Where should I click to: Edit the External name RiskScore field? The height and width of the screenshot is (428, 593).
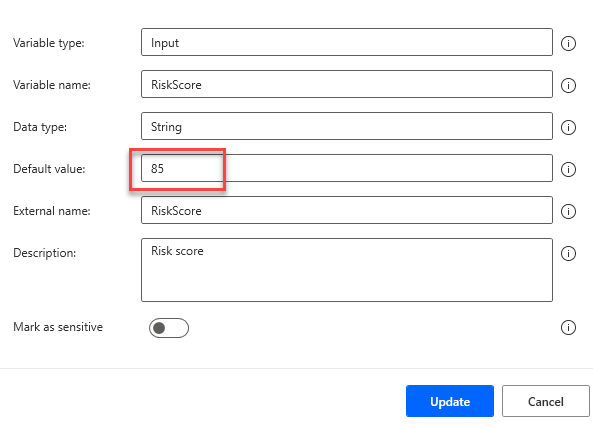[347, 210]
